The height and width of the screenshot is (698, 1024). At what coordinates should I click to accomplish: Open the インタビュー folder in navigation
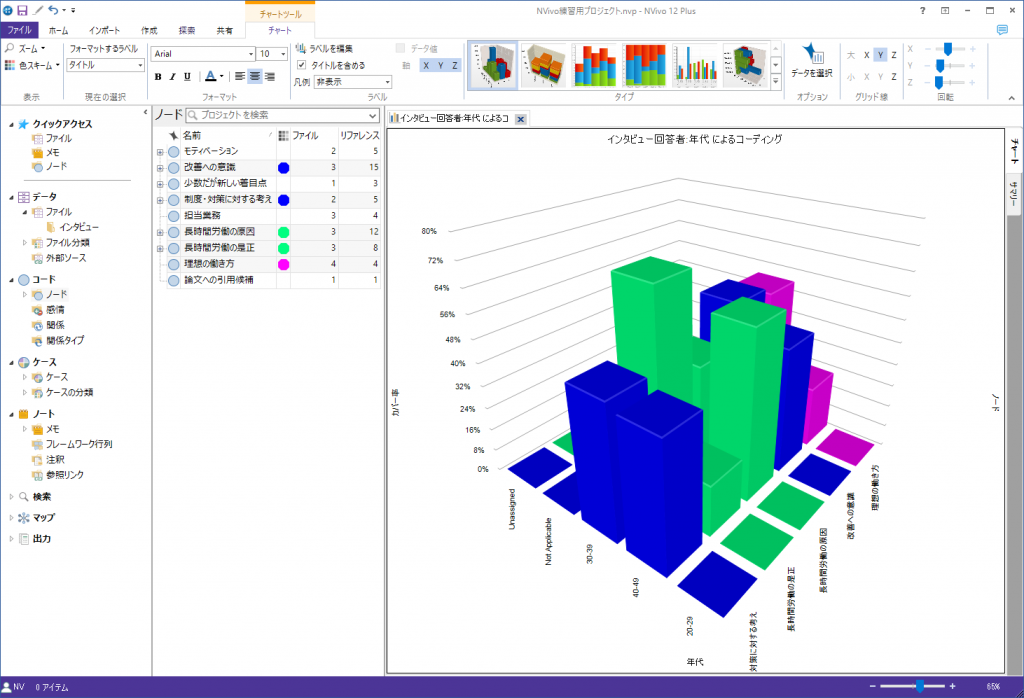(x=78, y=227)
